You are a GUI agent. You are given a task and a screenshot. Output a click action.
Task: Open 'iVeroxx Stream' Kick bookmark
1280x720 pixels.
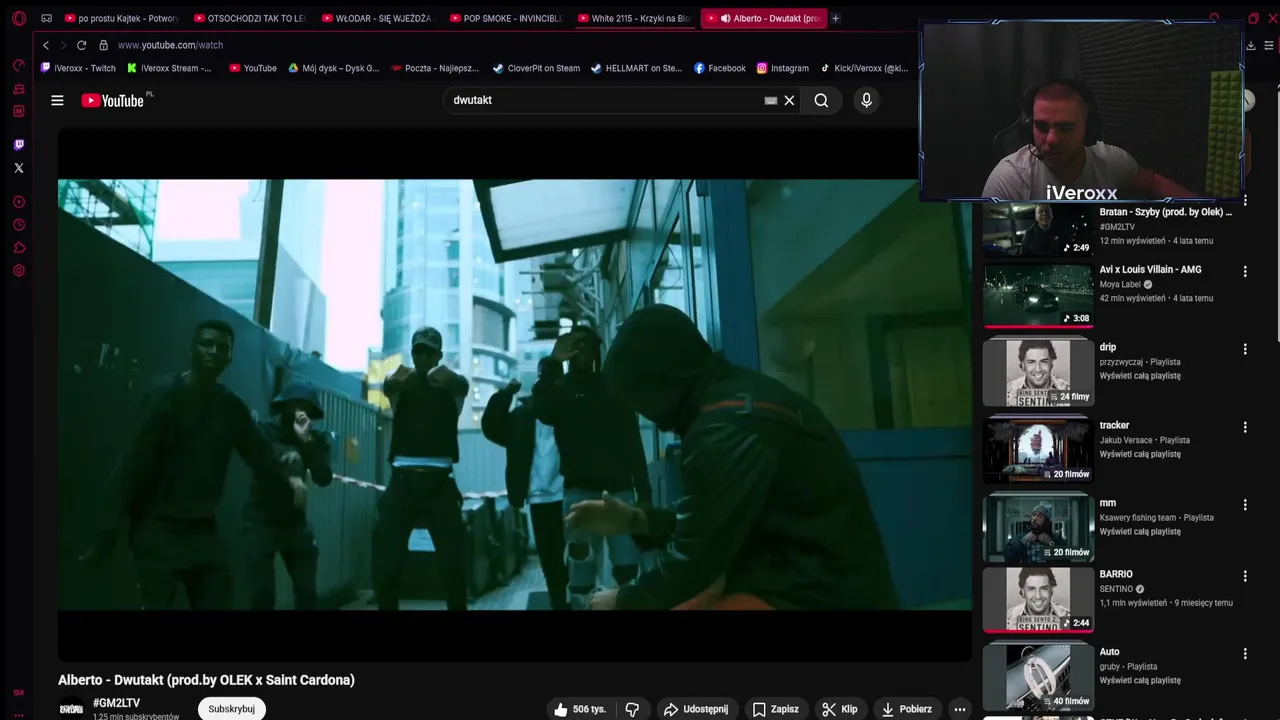tap(170, 68)
